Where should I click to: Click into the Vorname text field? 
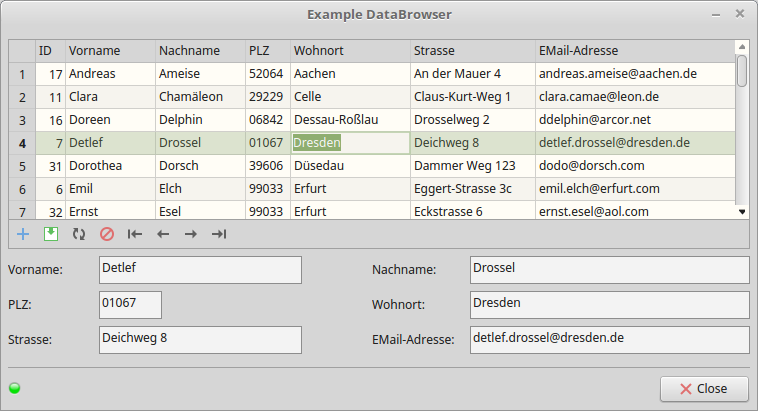200,270
